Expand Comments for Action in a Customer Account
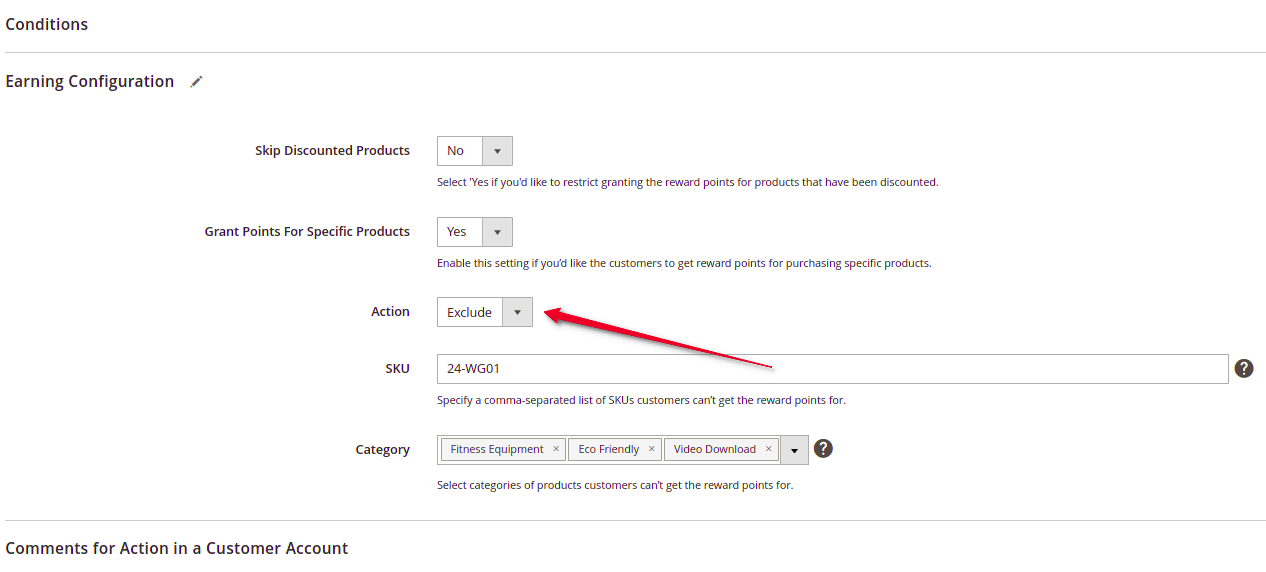Screen dimensions: 1266x572 pos(177,548)
